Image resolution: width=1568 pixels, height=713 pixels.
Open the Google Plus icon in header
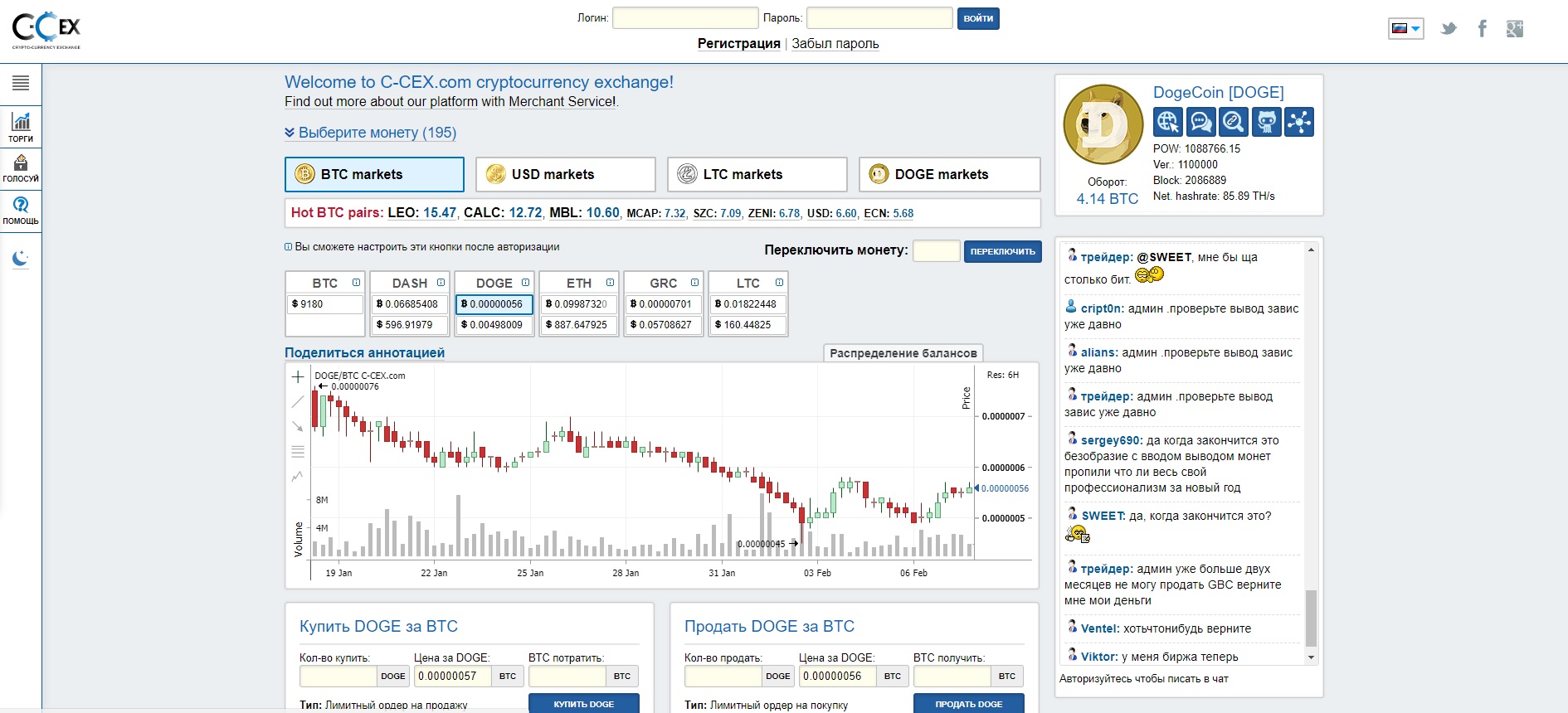pyautogui.click(x=1515, y=29)
